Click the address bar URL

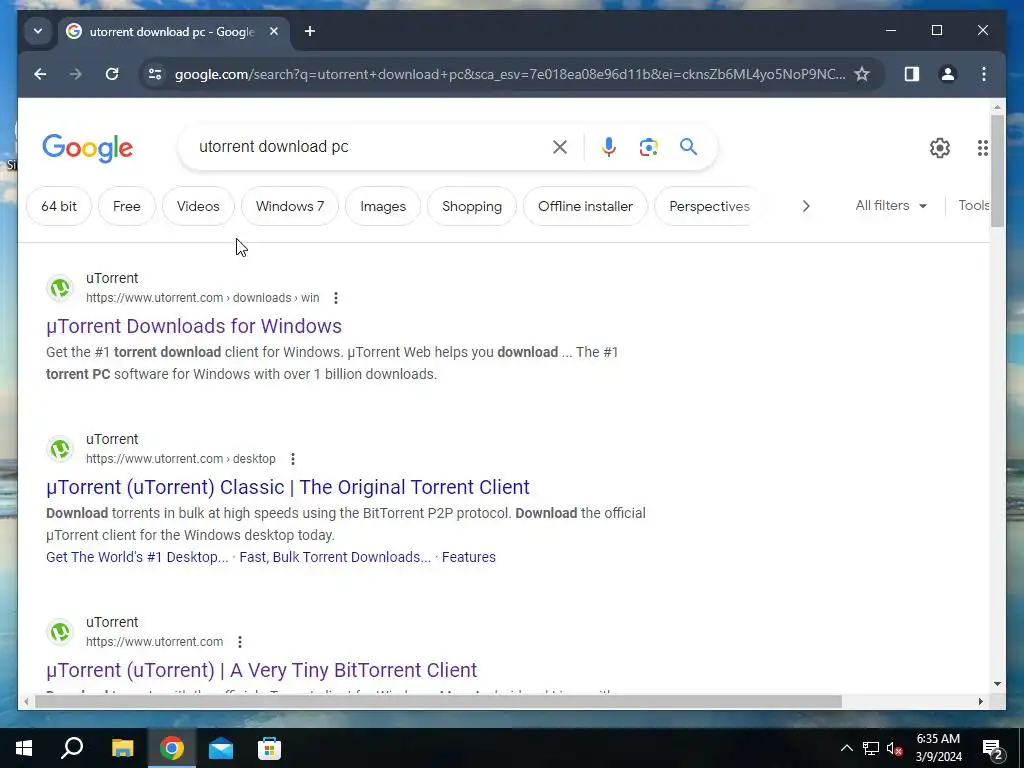(509, 74)
